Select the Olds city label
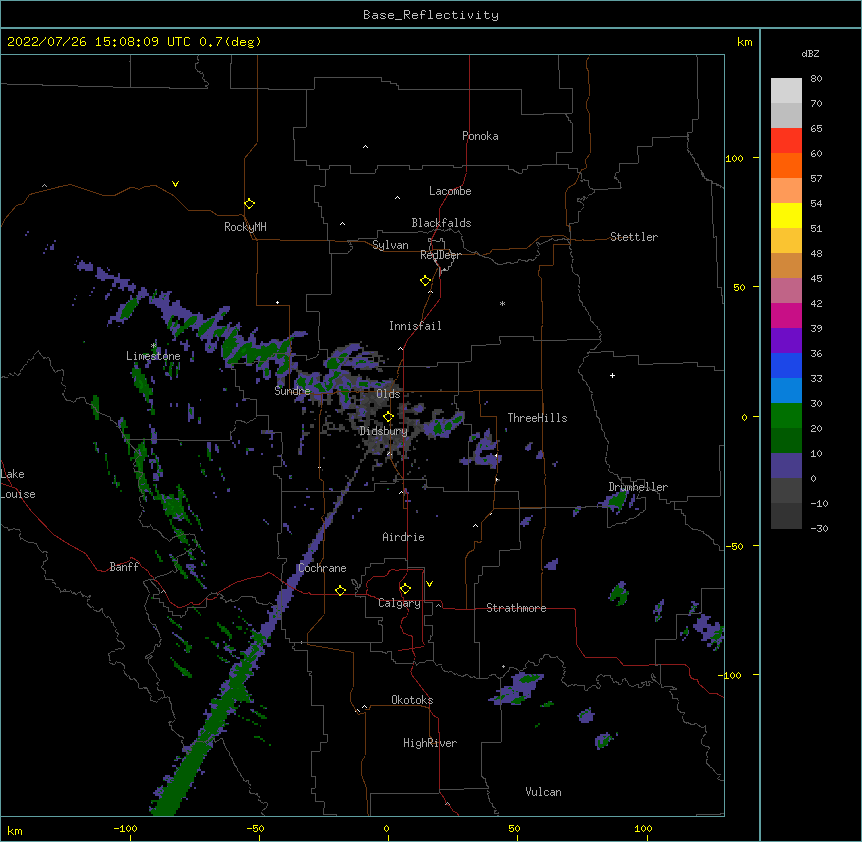Screen dimensions: 862x842 click(388, 394)
